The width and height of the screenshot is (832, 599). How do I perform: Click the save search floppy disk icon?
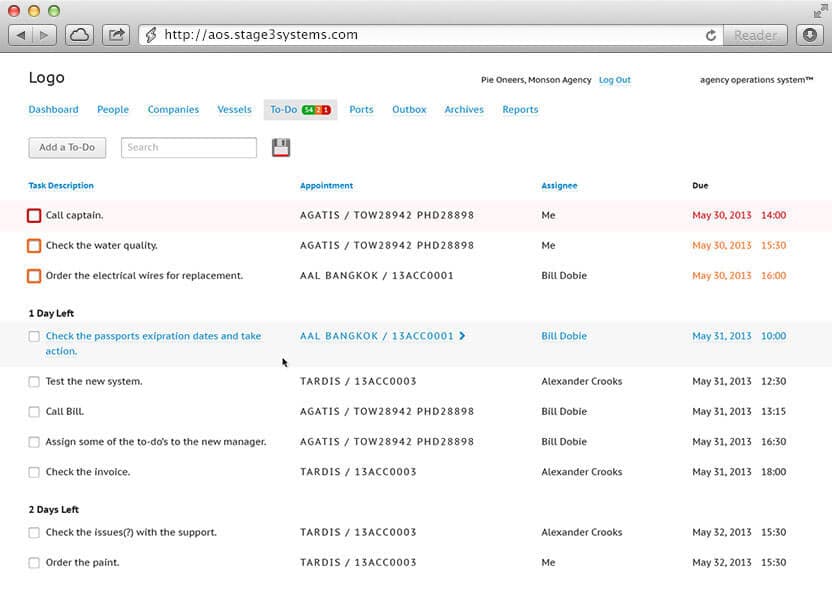click(281, 146)
